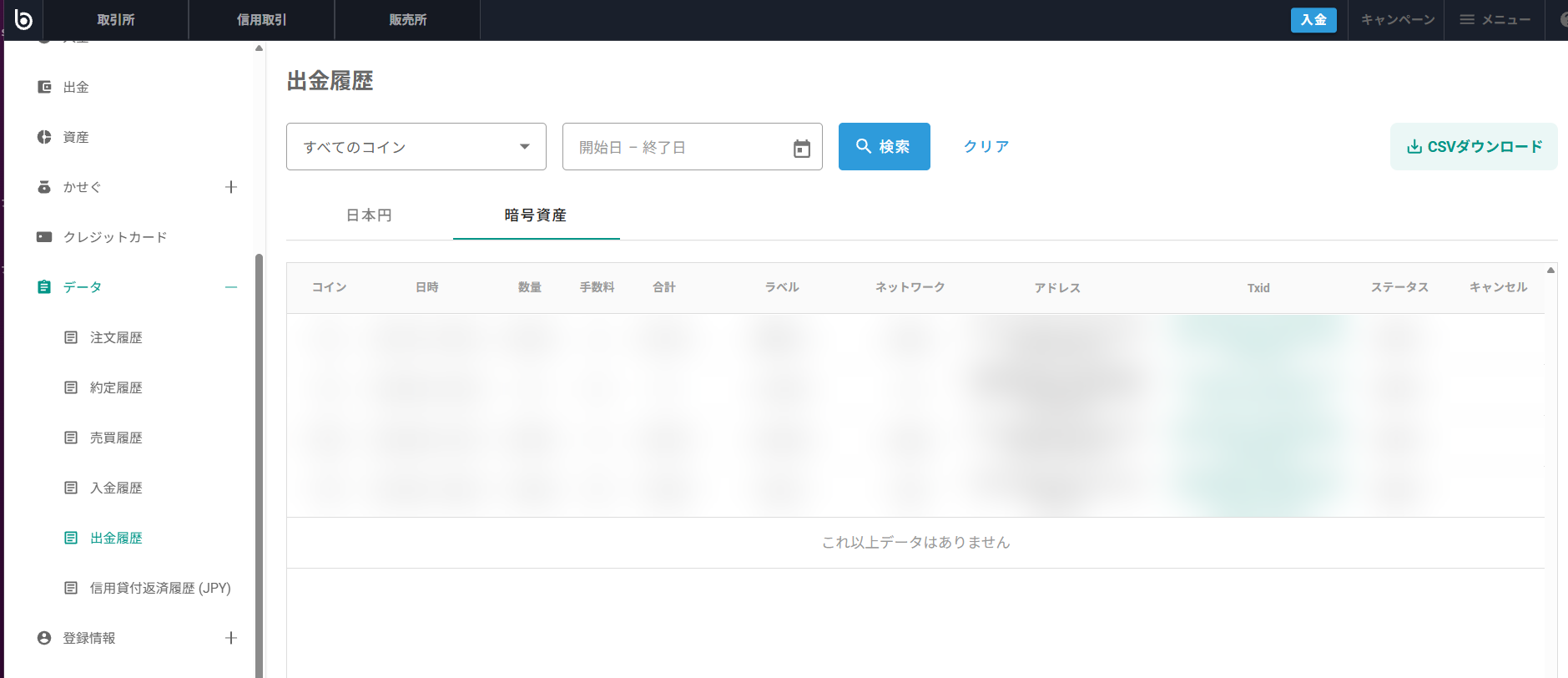Click the hamburger メニュー icon
The height and width of the screenshot is (678, 1568).
tap(1467, 19)
